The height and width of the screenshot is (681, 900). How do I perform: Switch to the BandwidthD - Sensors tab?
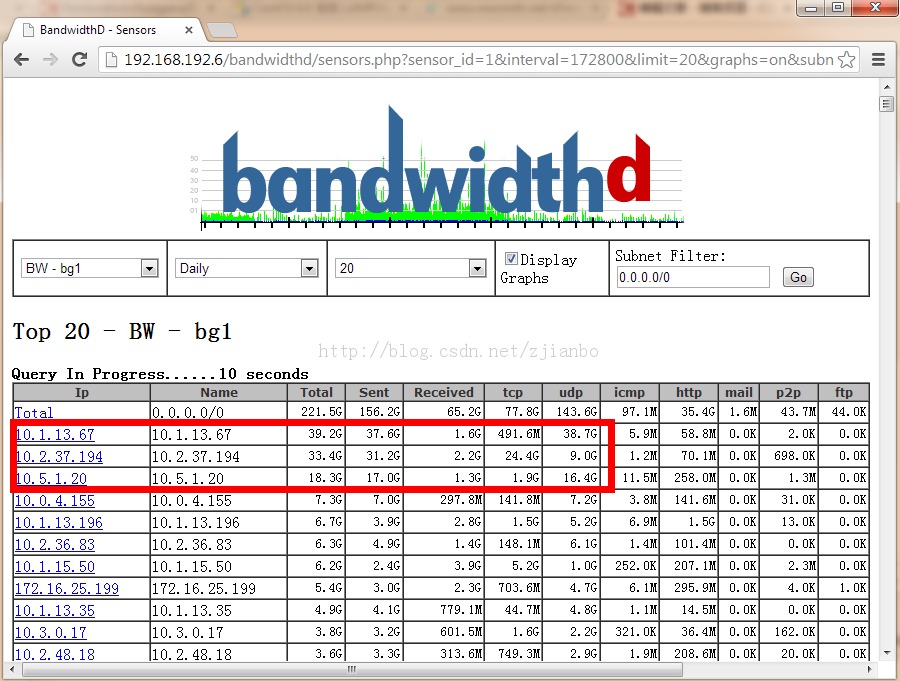click(x=100, y=29)
